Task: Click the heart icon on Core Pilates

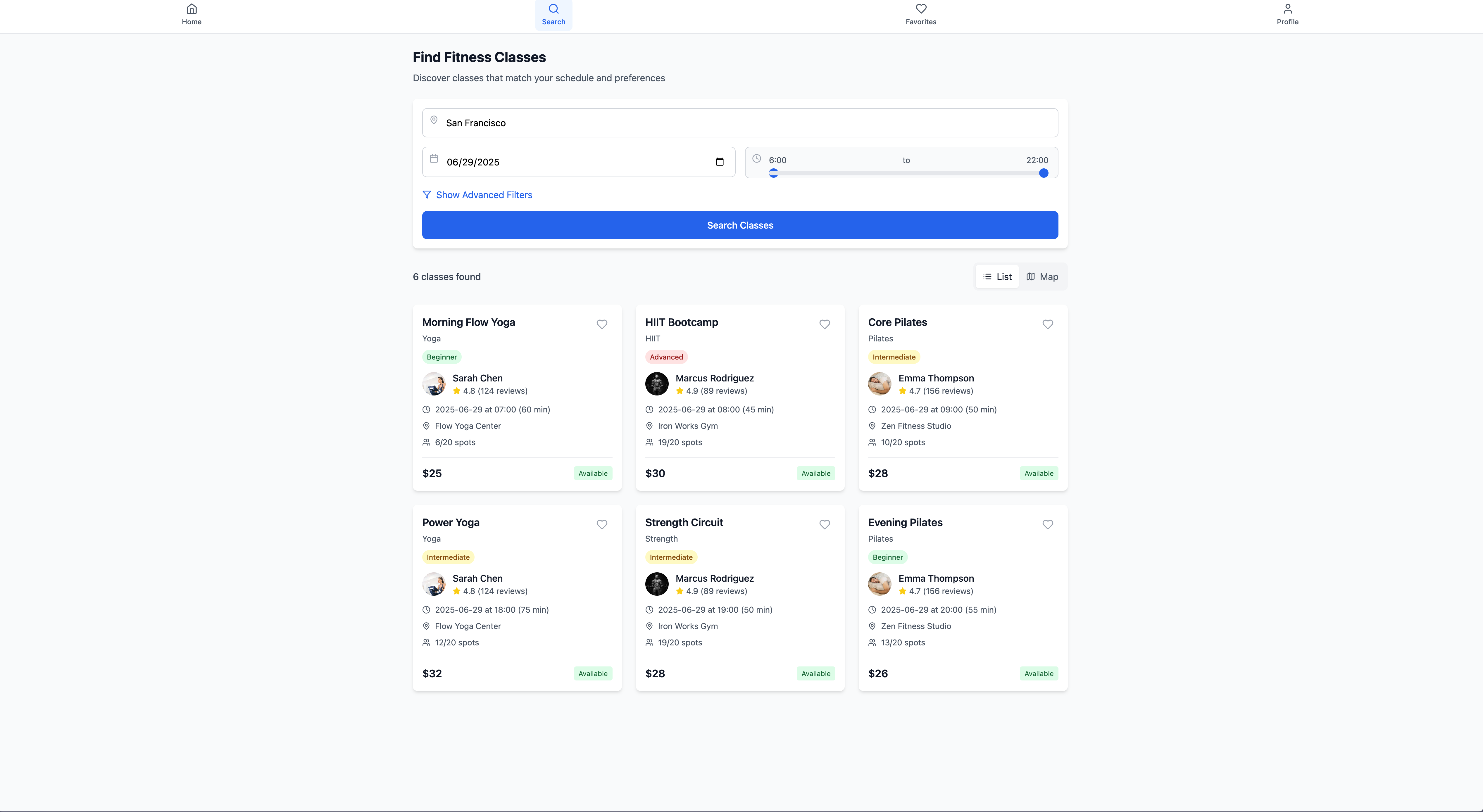Action: [1047, 324]
